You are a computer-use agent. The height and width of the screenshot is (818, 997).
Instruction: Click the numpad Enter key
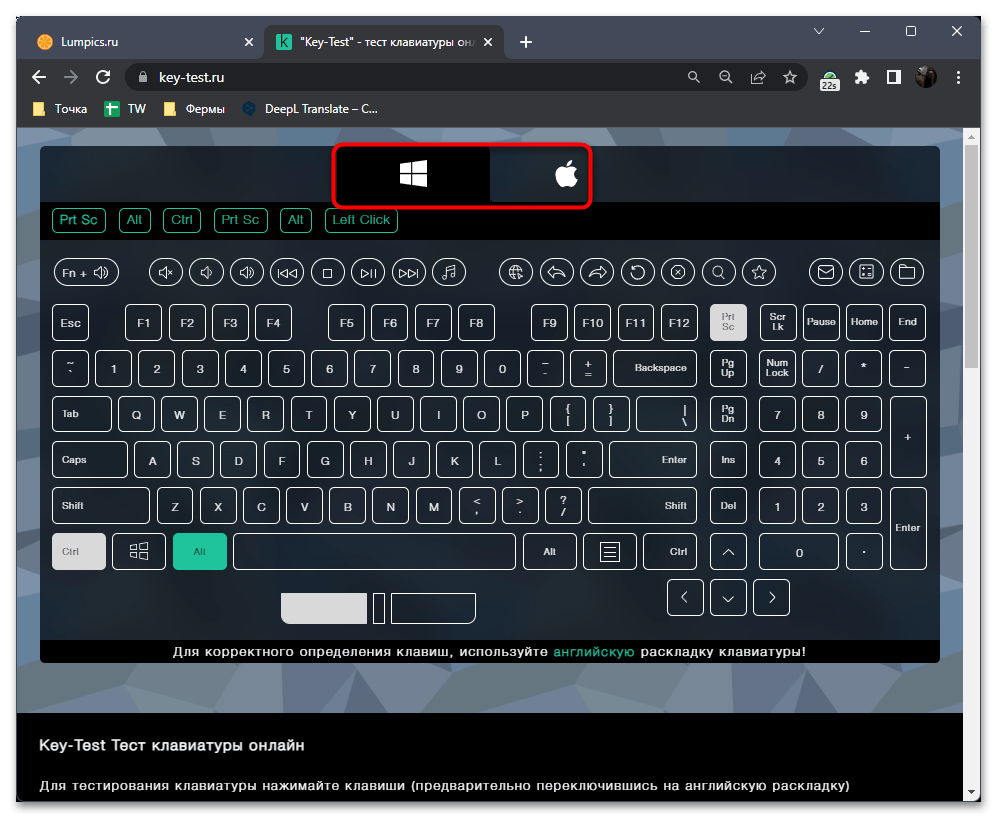tap(908, 528)
